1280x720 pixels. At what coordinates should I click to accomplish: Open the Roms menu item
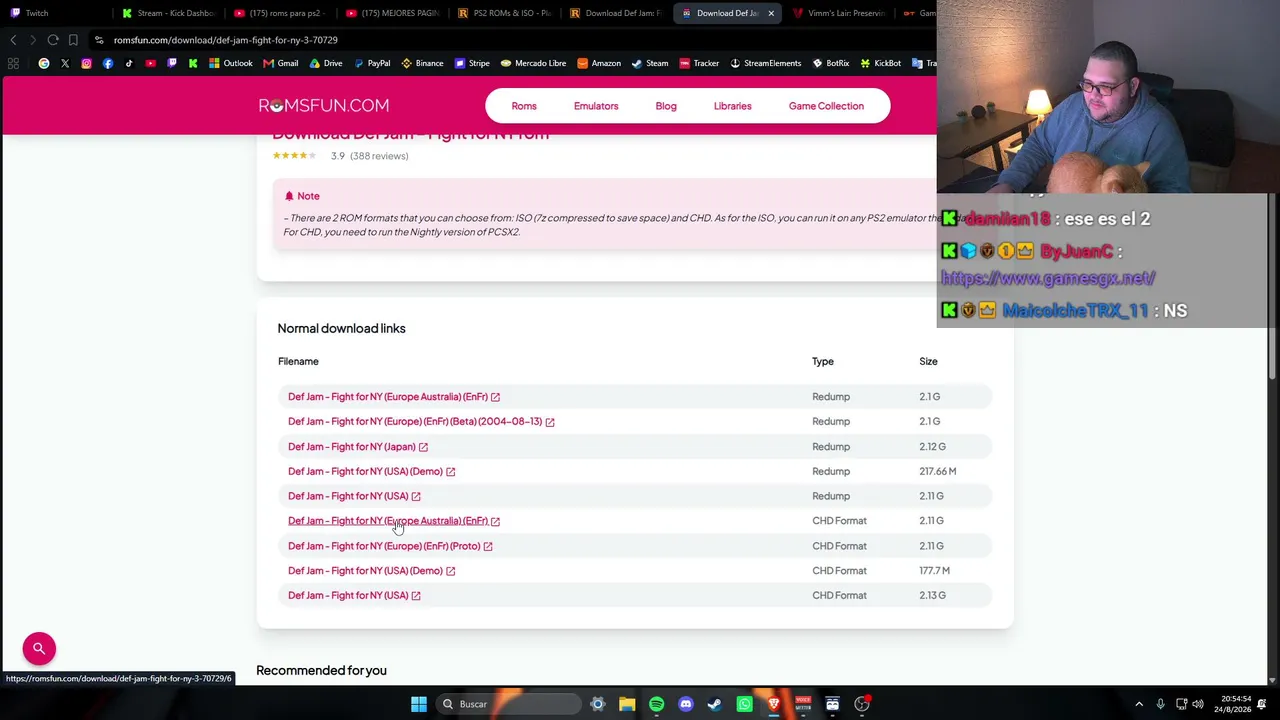pyautogui.click(x=524, y=106)
